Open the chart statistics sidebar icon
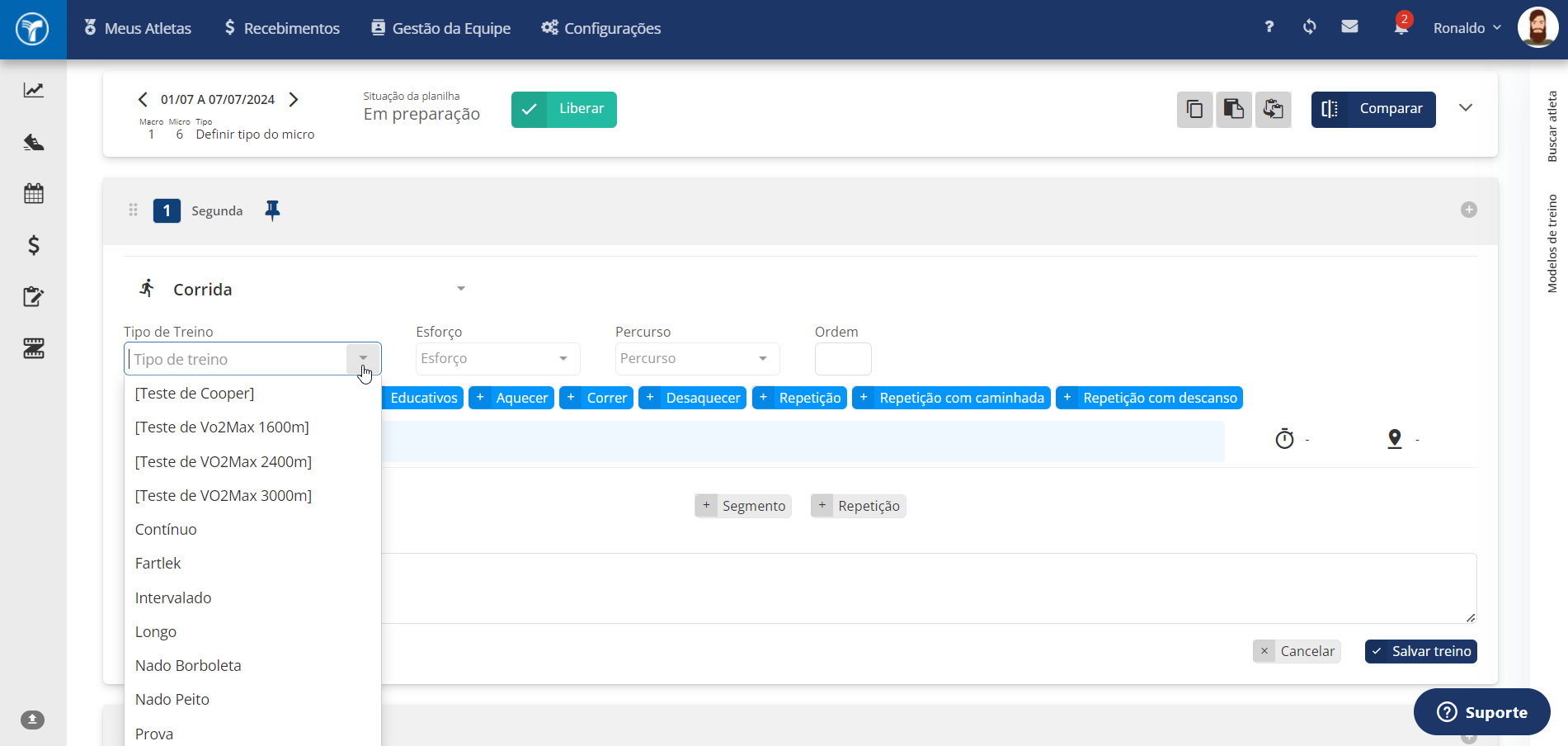The image size is (1568, 746). point(33,90)
